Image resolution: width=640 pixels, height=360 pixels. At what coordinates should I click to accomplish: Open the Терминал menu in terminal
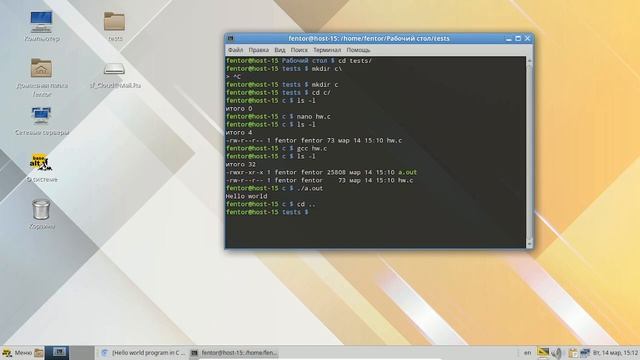click(327, 50)
